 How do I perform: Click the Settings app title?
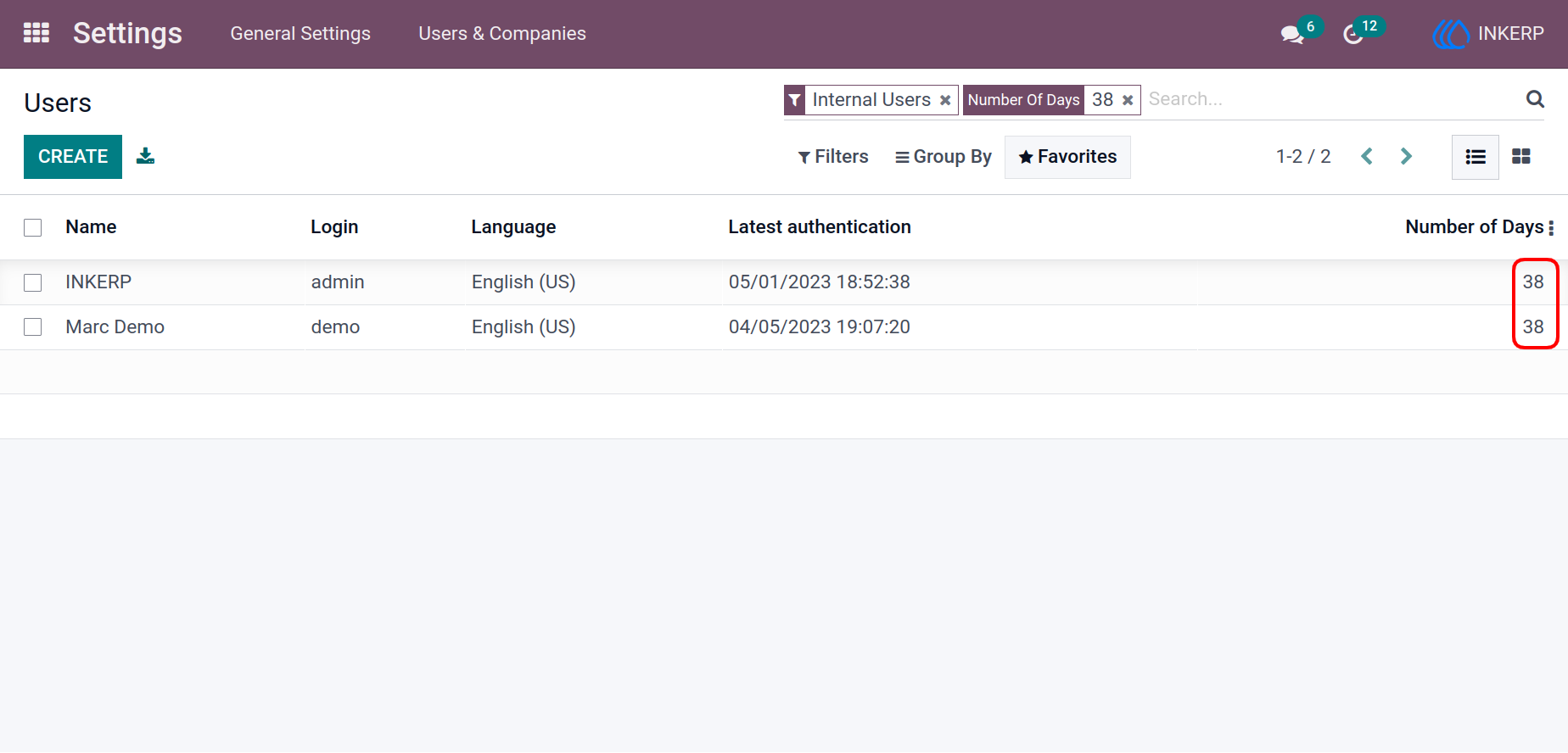tap(127, 33)
